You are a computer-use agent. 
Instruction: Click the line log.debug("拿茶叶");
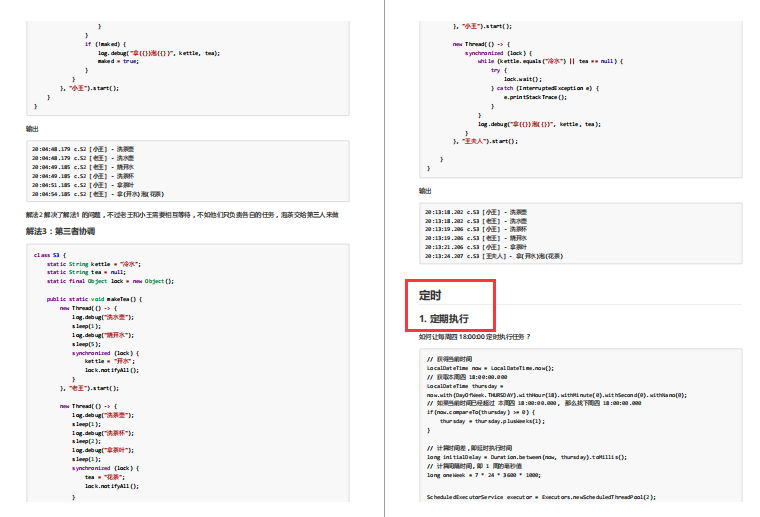[103, 450]
